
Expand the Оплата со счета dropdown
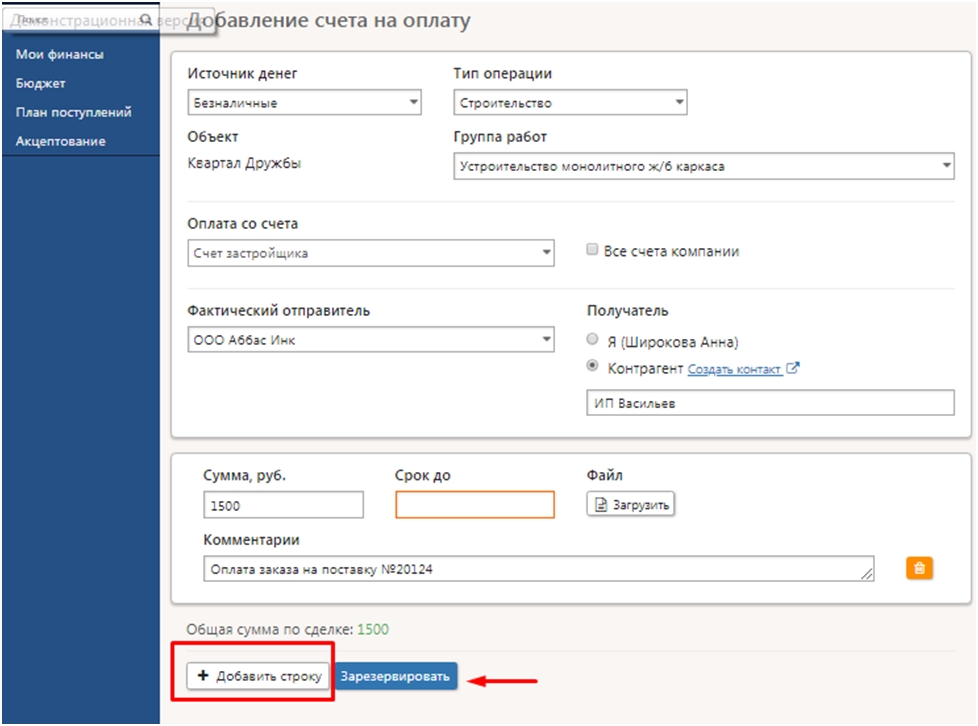click(371, 253)
